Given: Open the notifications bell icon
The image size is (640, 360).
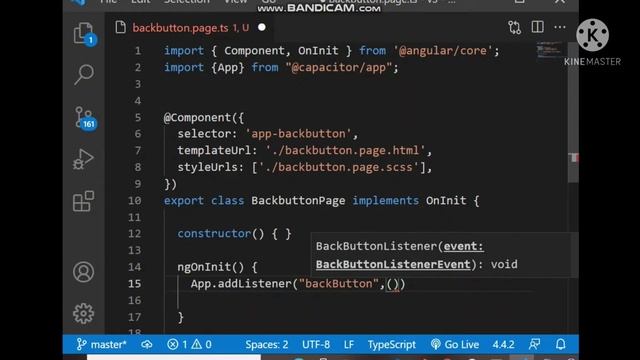Looking at the screenshot, I should tap(560, 344).
